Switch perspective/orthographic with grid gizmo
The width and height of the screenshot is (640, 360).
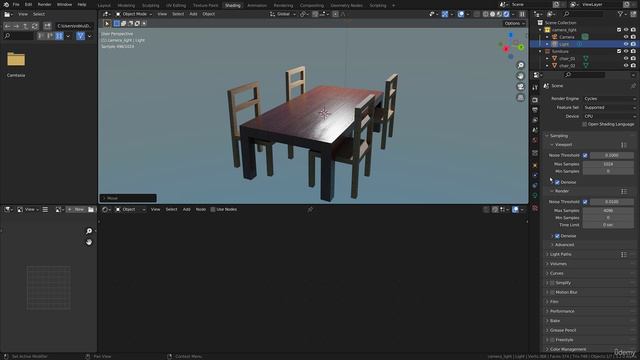[x=520, y=98]
